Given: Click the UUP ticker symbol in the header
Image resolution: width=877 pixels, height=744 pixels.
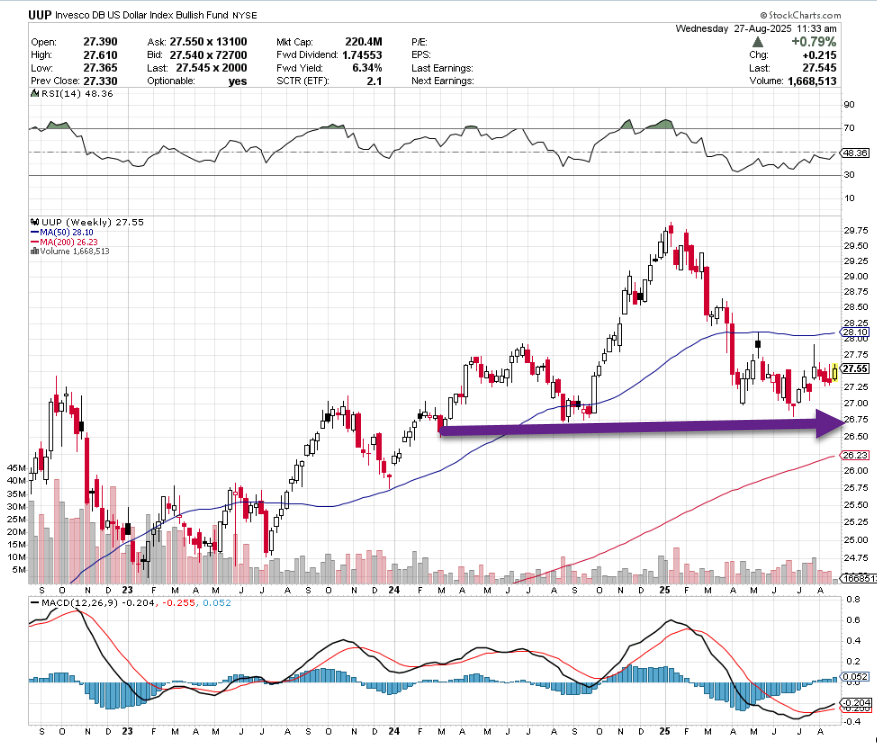Looking at the screenshot, I should (40, 15).
